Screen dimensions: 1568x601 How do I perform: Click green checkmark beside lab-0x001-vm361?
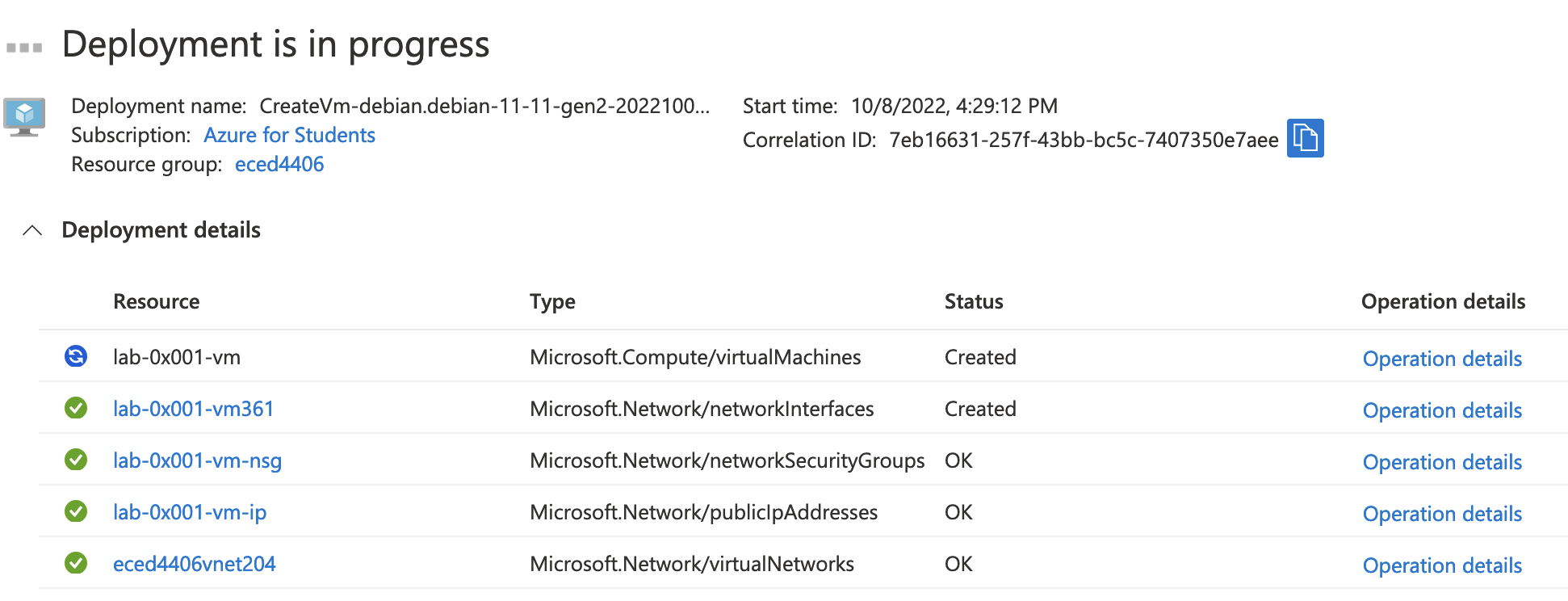pyautogui.click(x=76, y=408)
